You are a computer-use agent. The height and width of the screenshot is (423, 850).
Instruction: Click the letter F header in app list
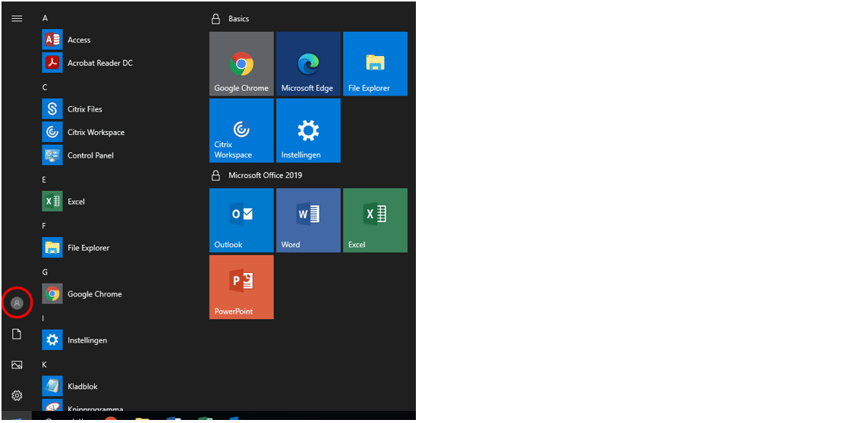(x=44, y=226)
